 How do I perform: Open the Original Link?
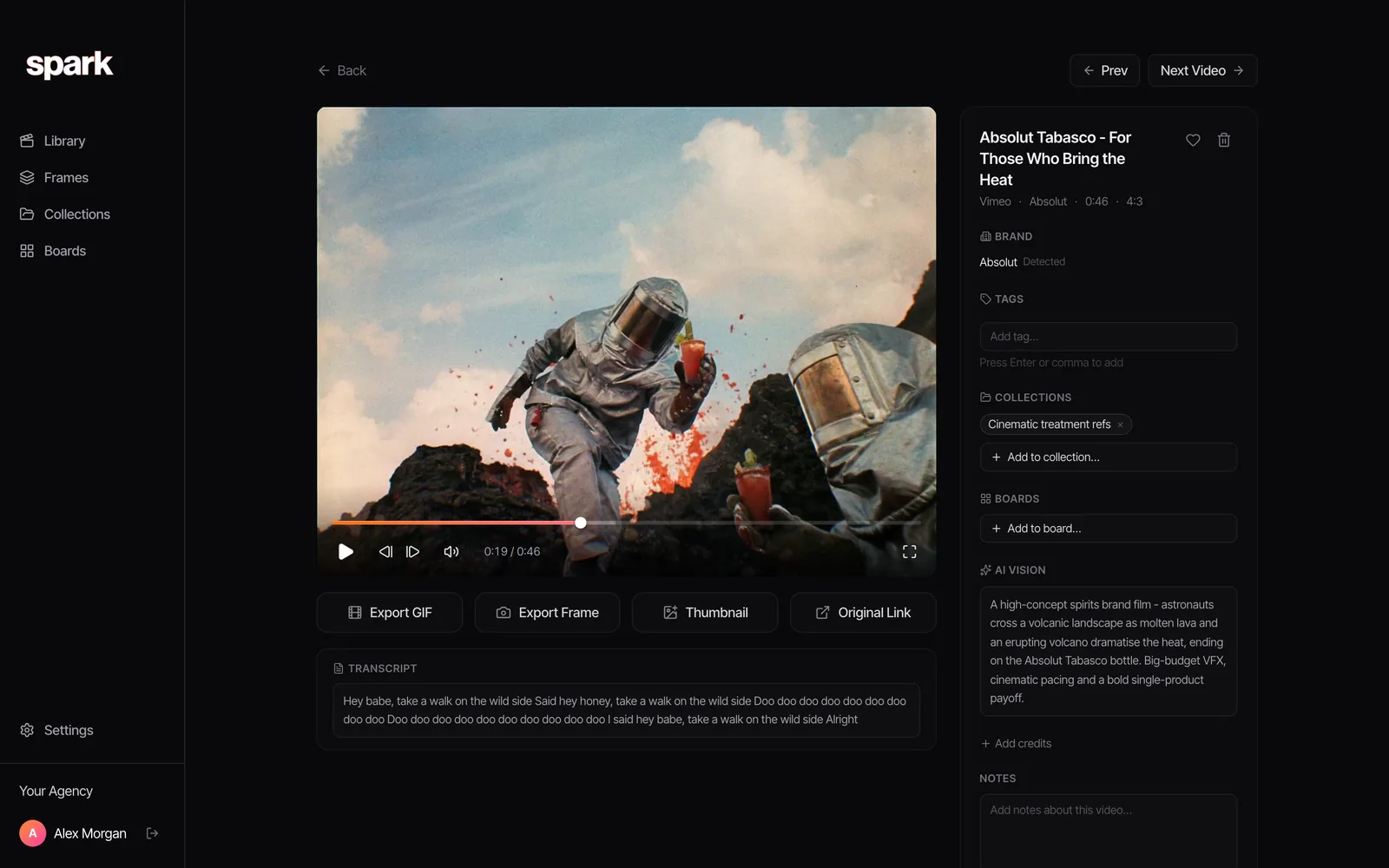(x=863, y=613)
